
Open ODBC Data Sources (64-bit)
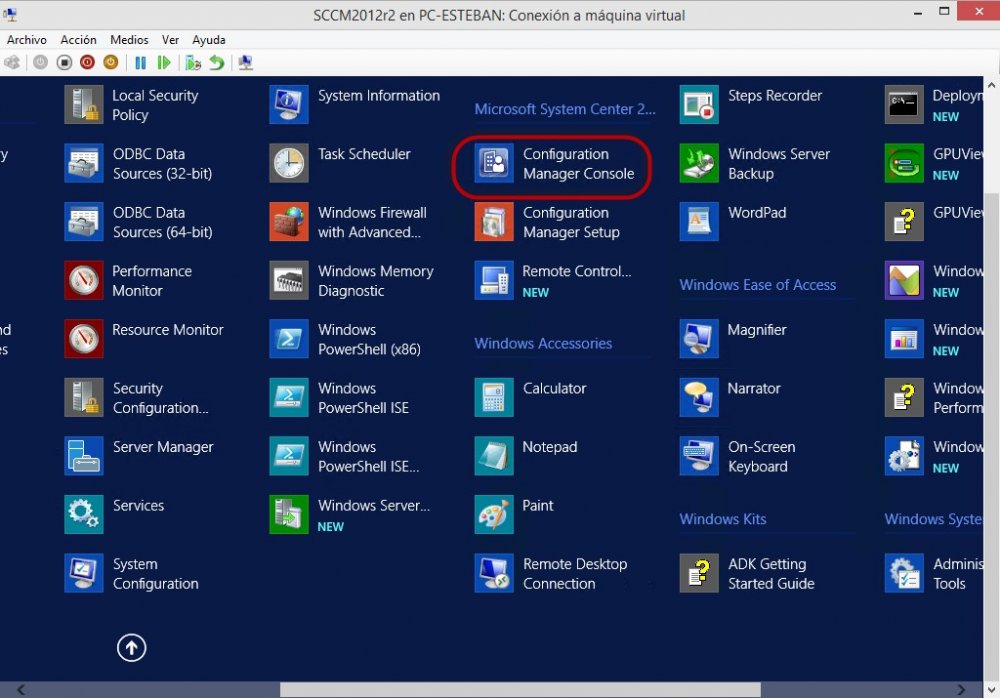(138, 222)
